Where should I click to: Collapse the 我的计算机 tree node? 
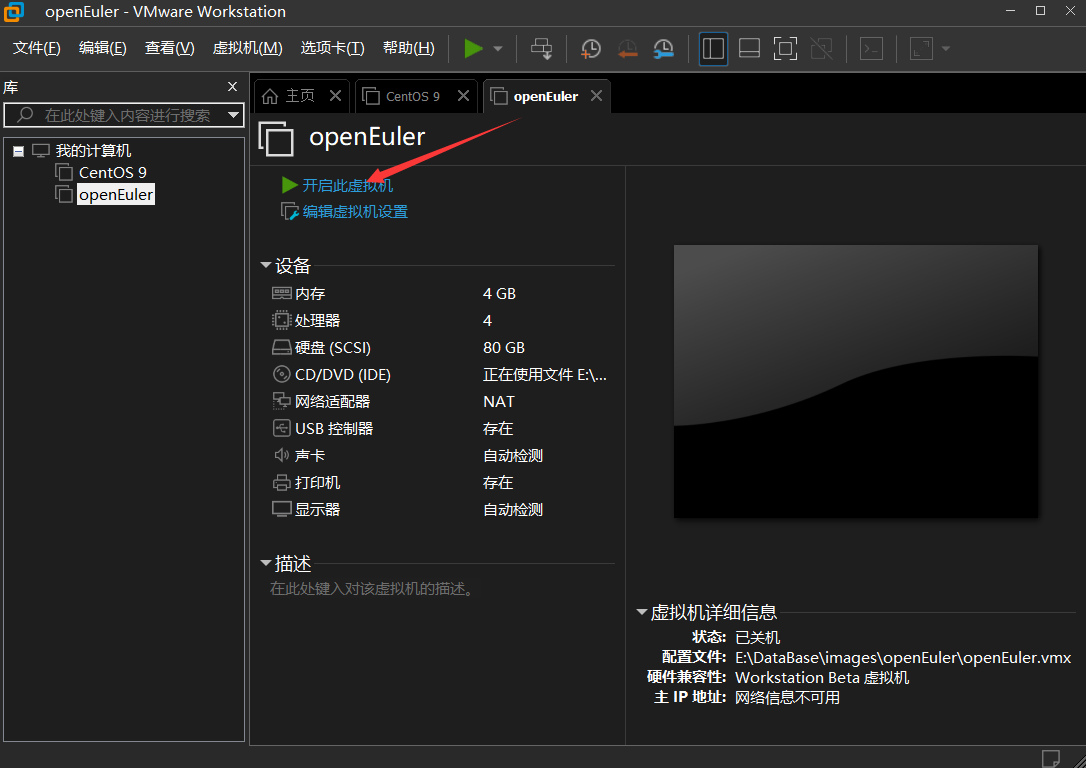19,151
